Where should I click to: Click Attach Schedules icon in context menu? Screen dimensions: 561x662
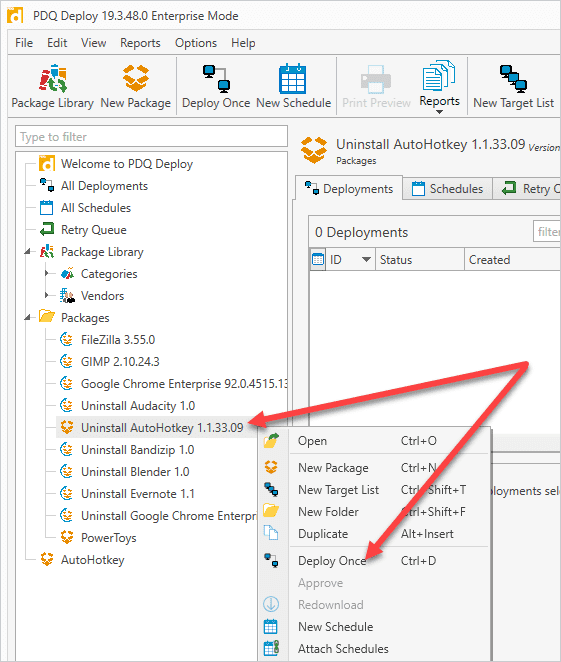tap(271, 648)
